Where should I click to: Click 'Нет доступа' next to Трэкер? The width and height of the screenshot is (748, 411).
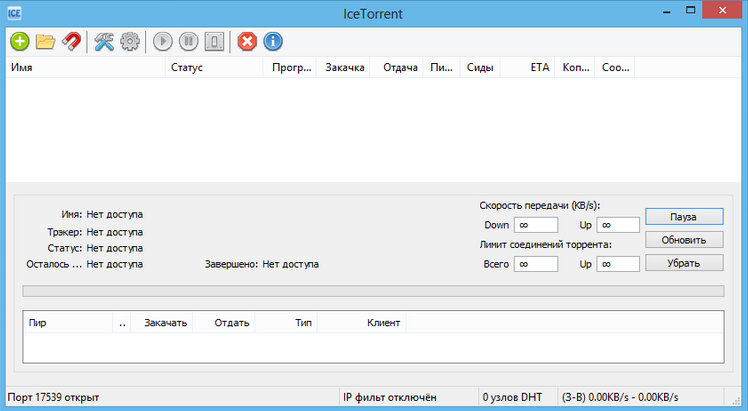coord(114,232)
